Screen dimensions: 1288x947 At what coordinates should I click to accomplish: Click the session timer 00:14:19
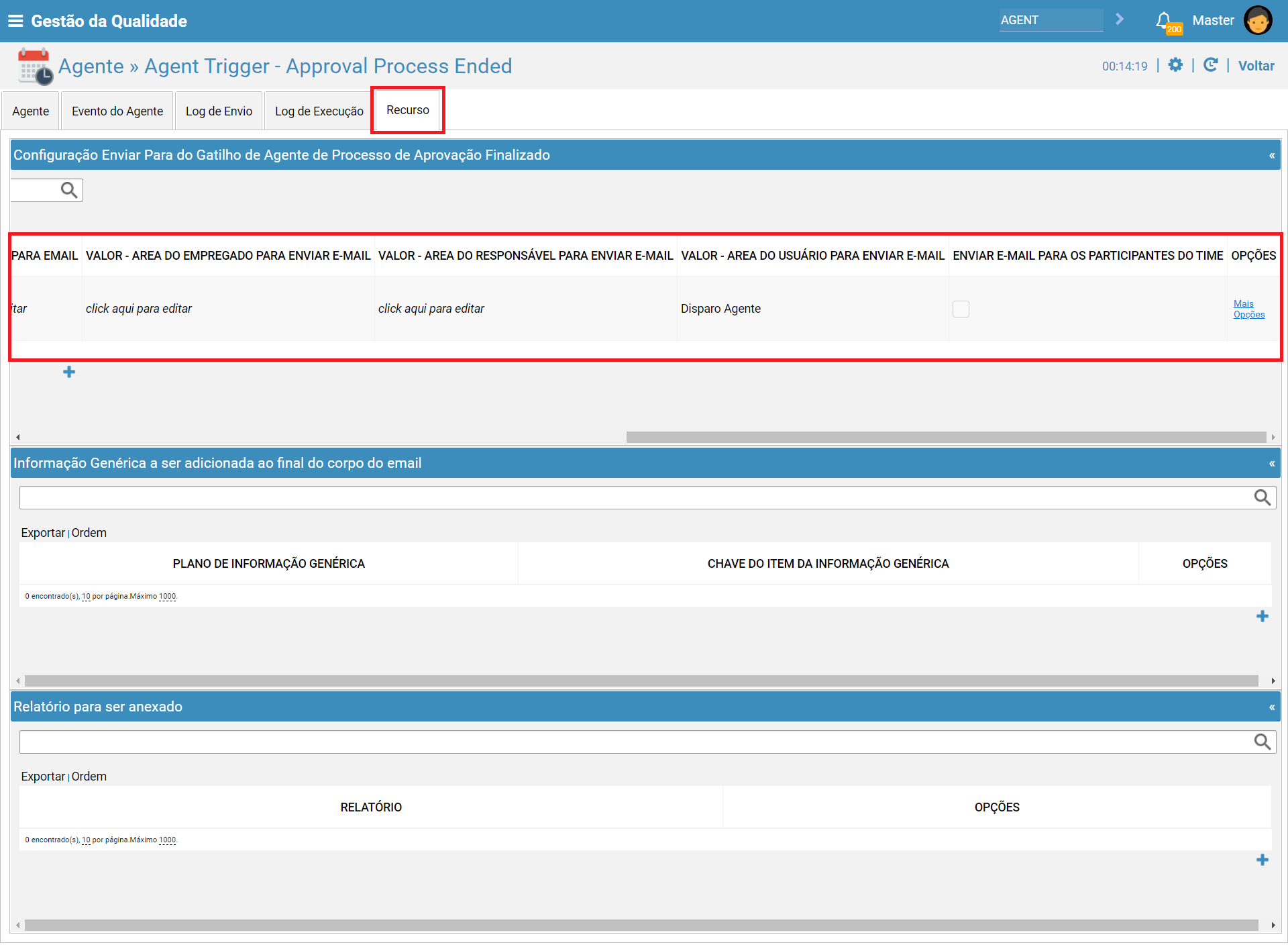click(1124, 66)
